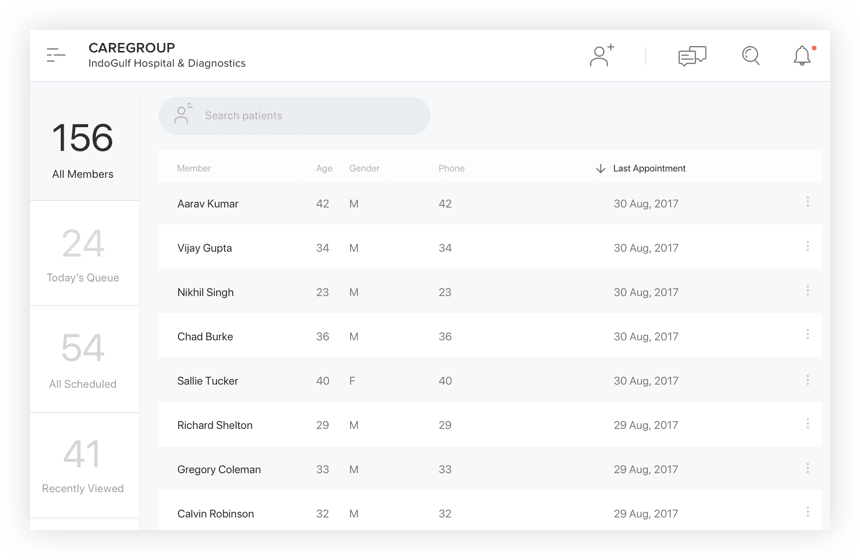Image resolution: width=860 pixels, height=560 pixels.
Task: Open the notifications bell
Action: pos(802,55)
